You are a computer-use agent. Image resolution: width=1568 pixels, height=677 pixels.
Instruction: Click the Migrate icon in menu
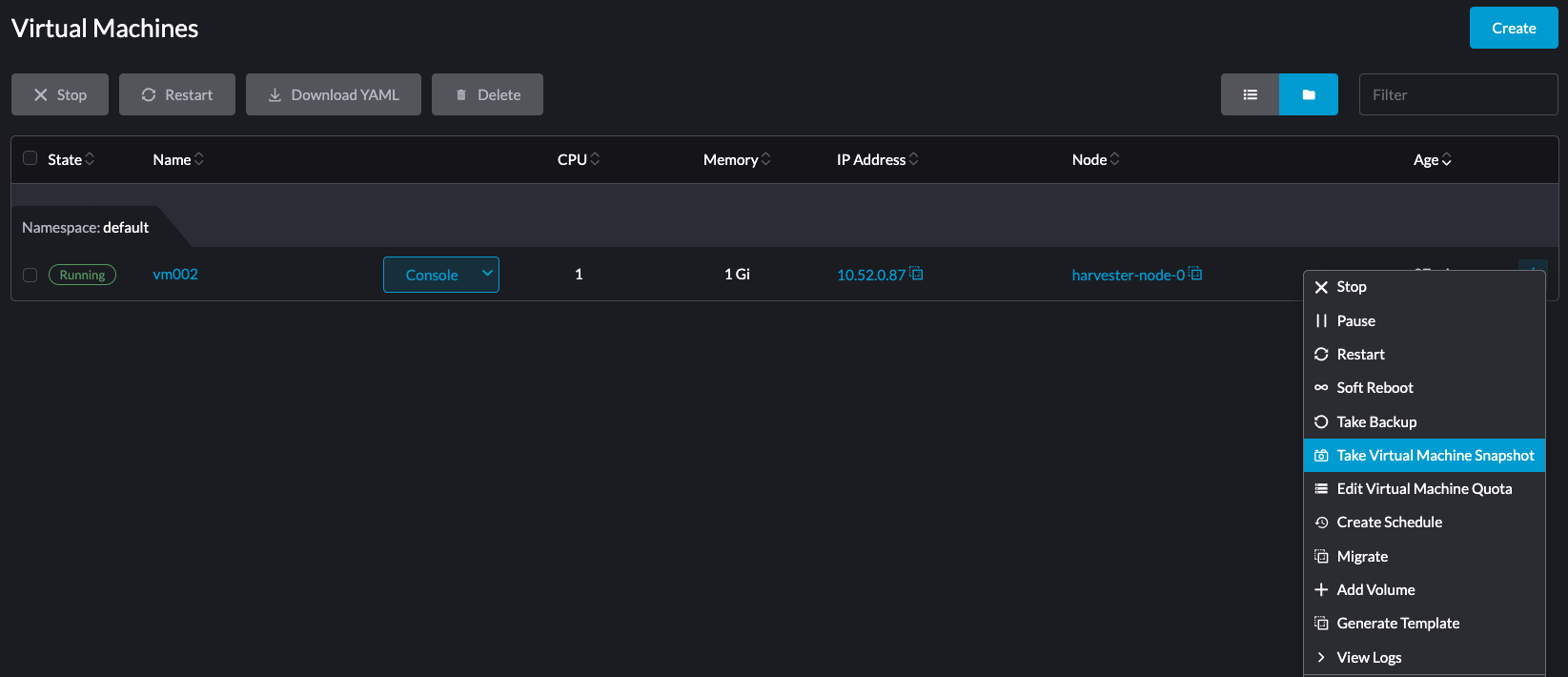pos(1321,557)
